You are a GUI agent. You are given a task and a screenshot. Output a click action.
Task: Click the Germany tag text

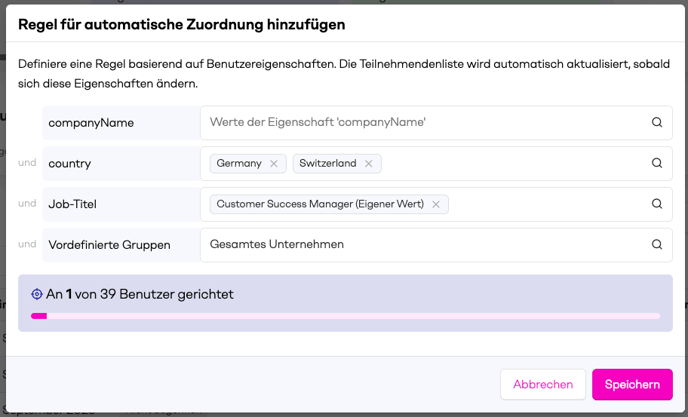coord(239,164)
